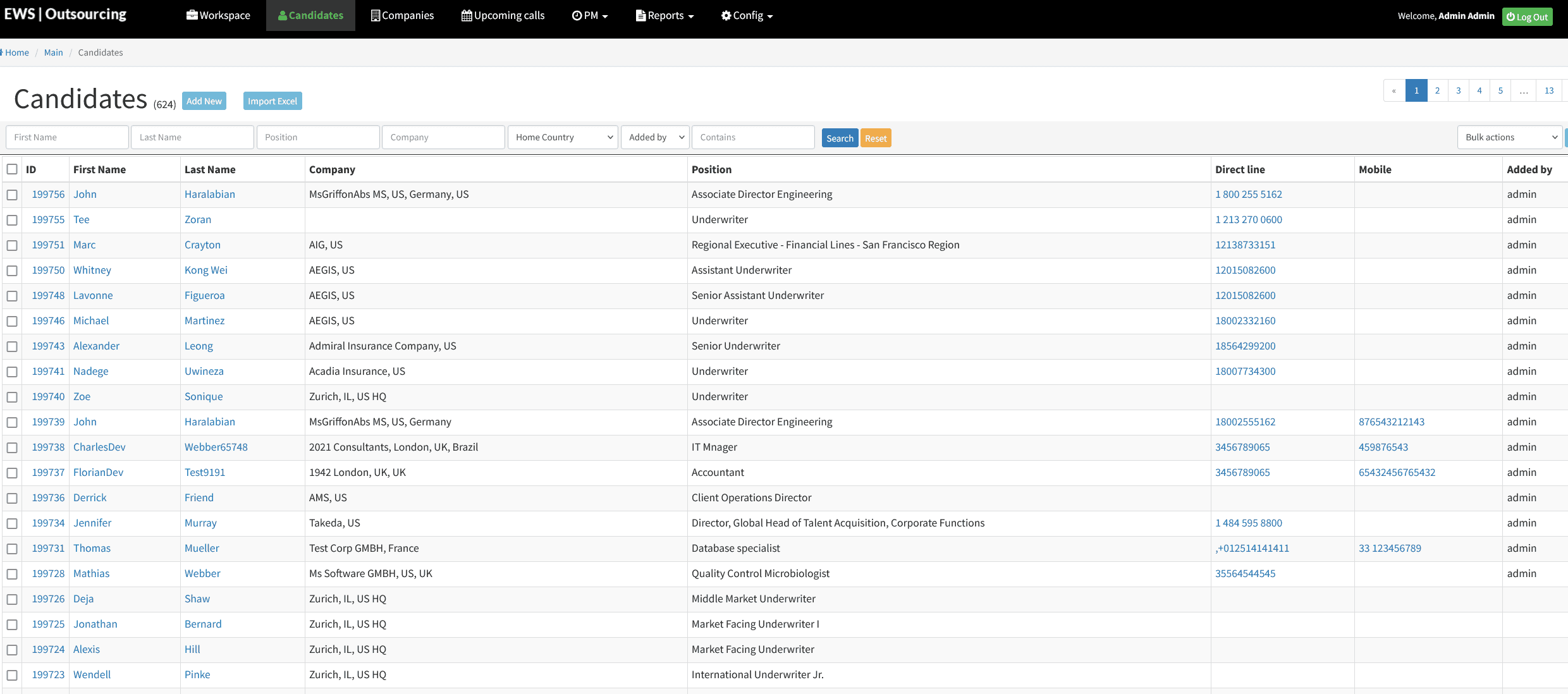Open first name Jennifer link

point(92,523)
